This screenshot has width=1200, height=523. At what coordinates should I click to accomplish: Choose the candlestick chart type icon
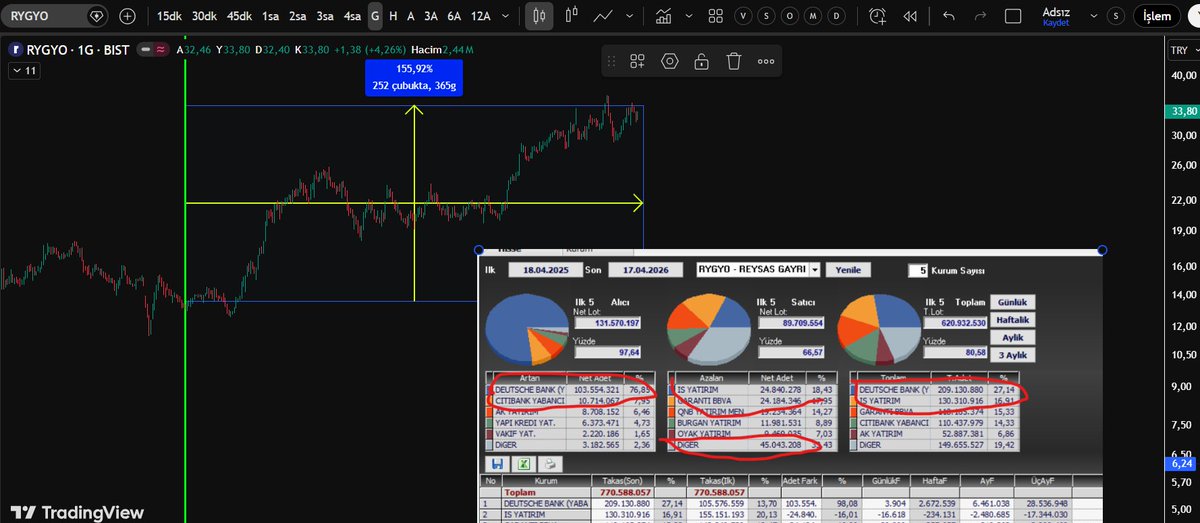(540, 16)
